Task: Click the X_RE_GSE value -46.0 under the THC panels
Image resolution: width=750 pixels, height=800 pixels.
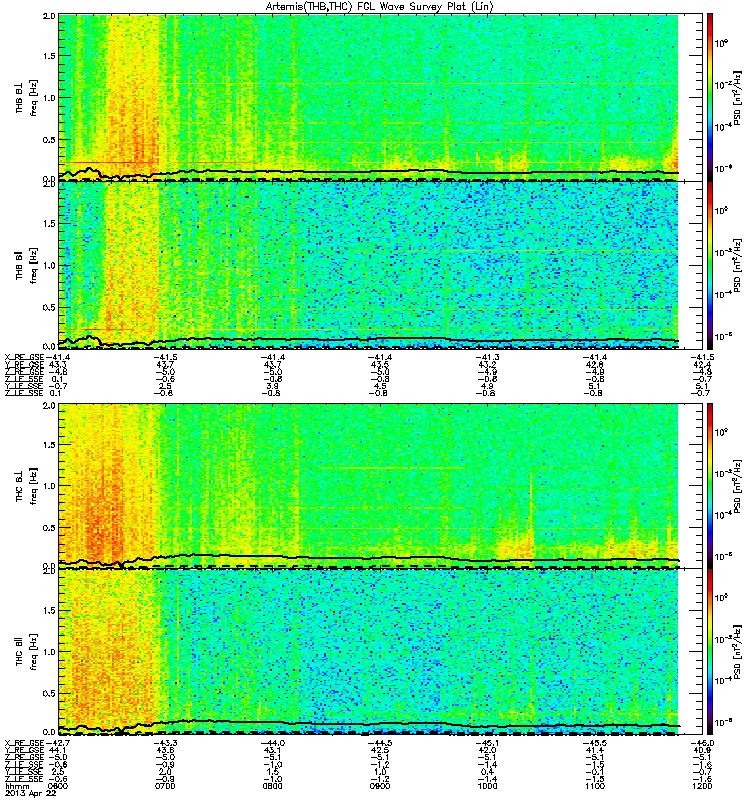Action: [703, 743]
